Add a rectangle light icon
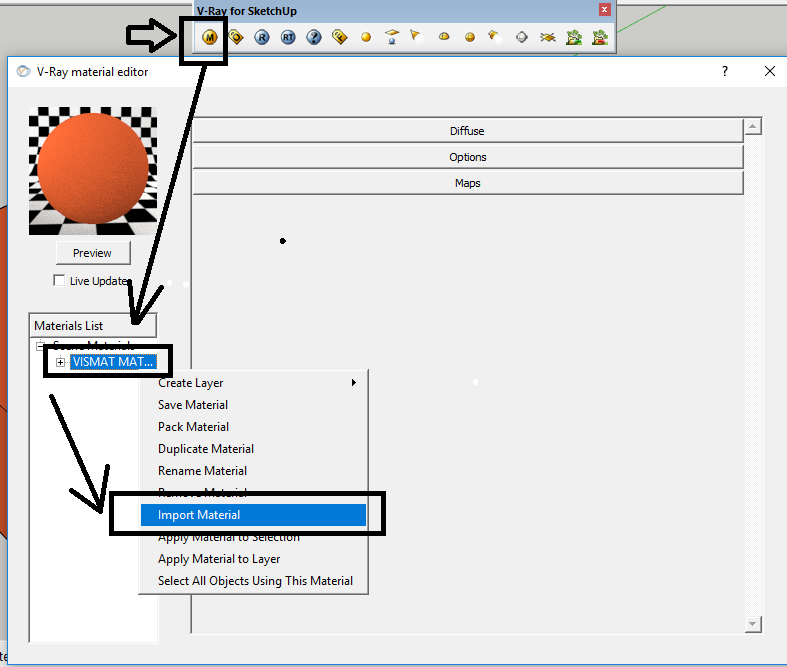The image size is (787, 667). (x=392, y=37)
